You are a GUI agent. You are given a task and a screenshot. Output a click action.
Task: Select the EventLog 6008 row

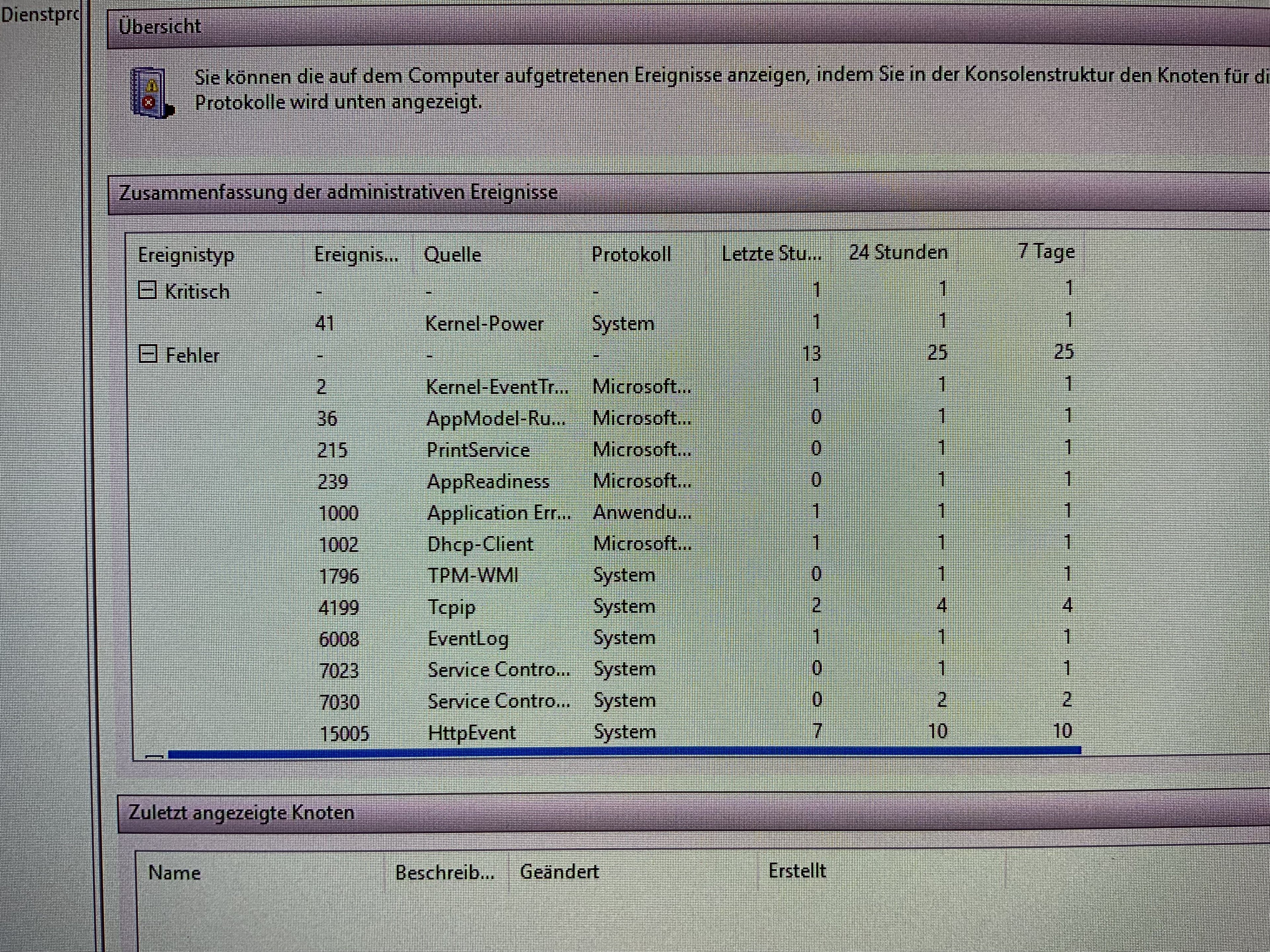click(x=468, y=638)
